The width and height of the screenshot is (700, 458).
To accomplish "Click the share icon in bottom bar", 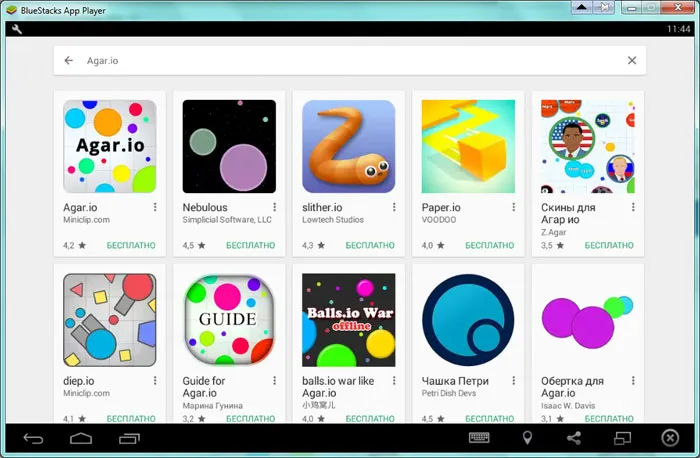I will (574, 438).
